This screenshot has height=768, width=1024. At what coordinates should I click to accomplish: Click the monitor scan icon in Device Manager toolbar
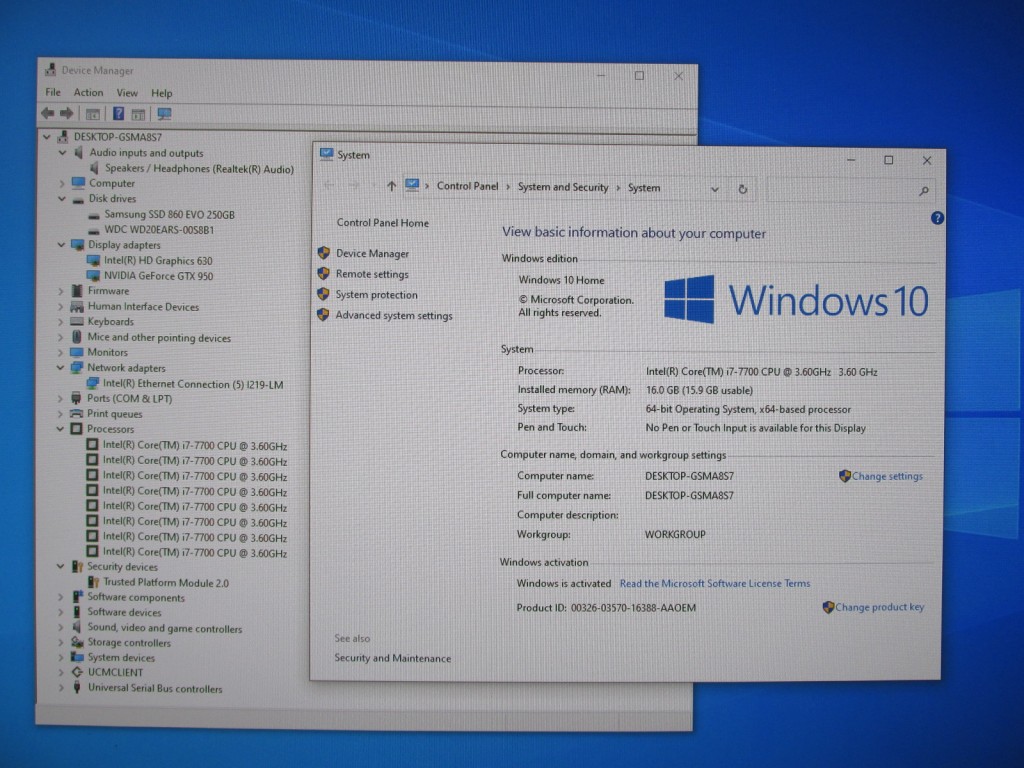click(164, 114)
